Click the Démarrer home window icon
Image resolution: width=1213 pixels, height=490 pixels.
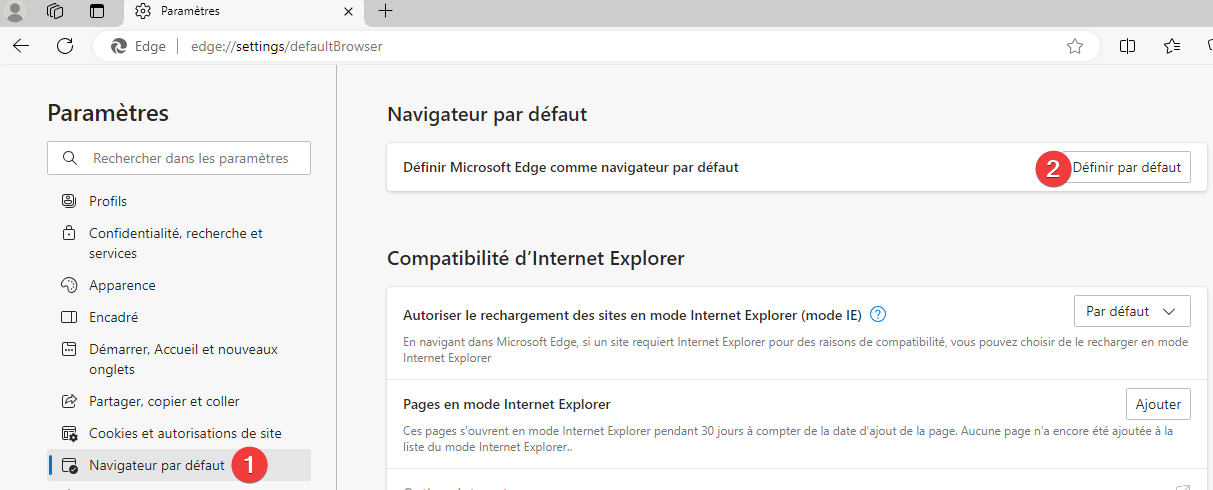click(69, 349)
